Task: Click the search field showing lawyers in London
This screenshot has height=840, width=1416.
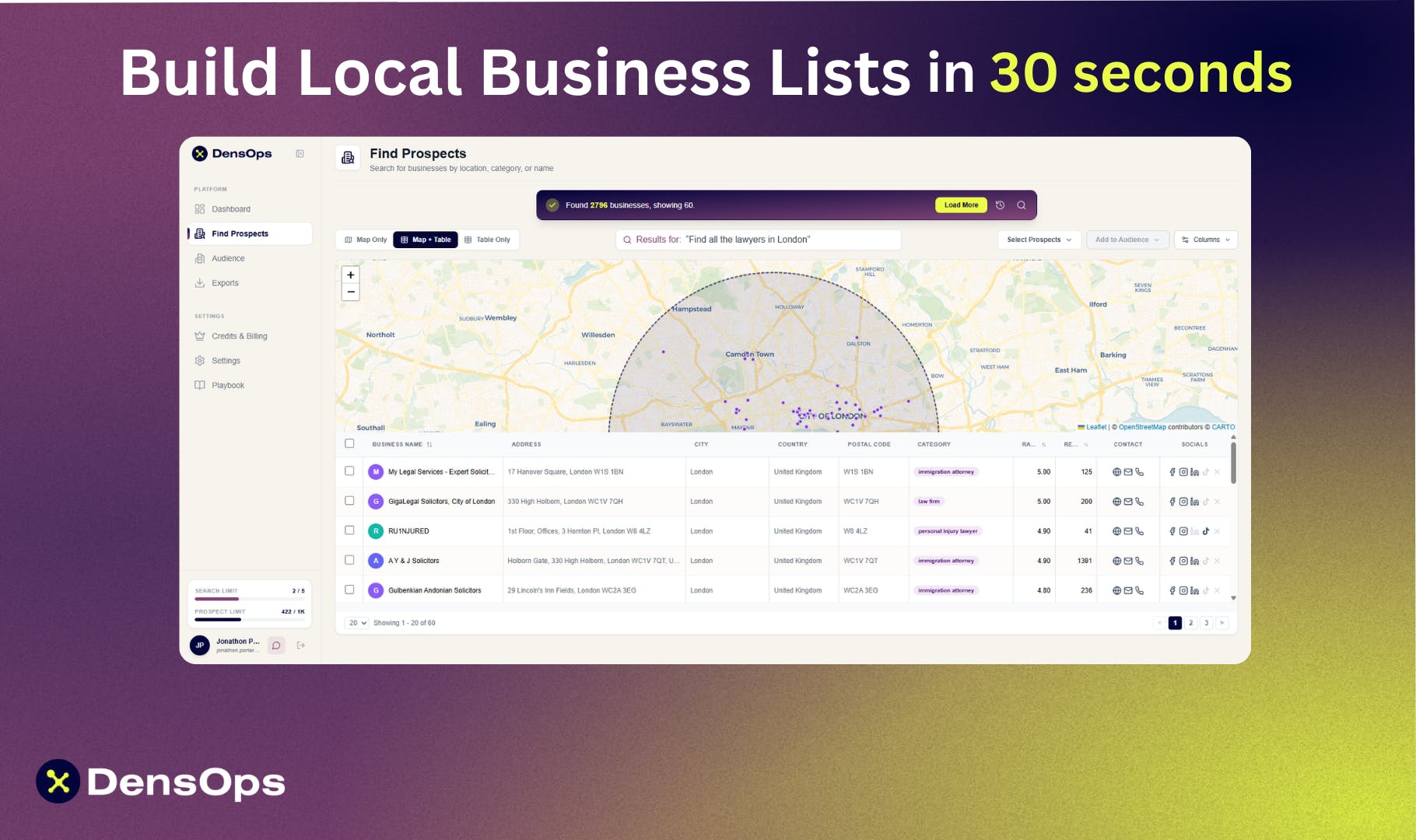Action: tap(759, 240)
